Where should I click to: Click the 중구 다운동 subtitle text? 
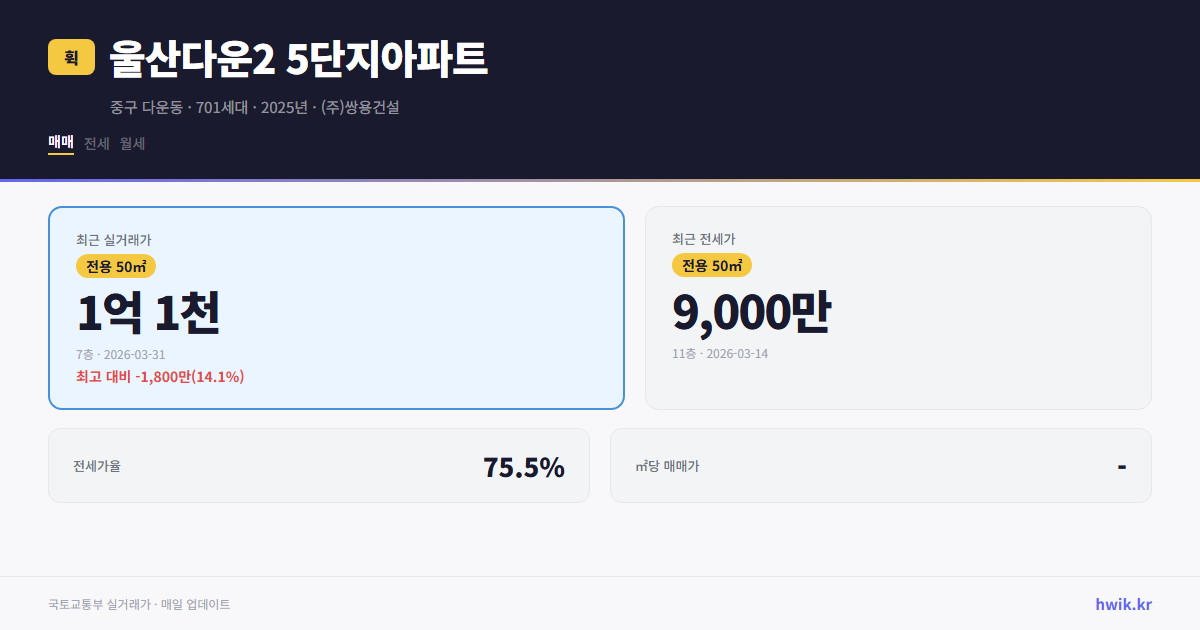[x=143, y=107]
